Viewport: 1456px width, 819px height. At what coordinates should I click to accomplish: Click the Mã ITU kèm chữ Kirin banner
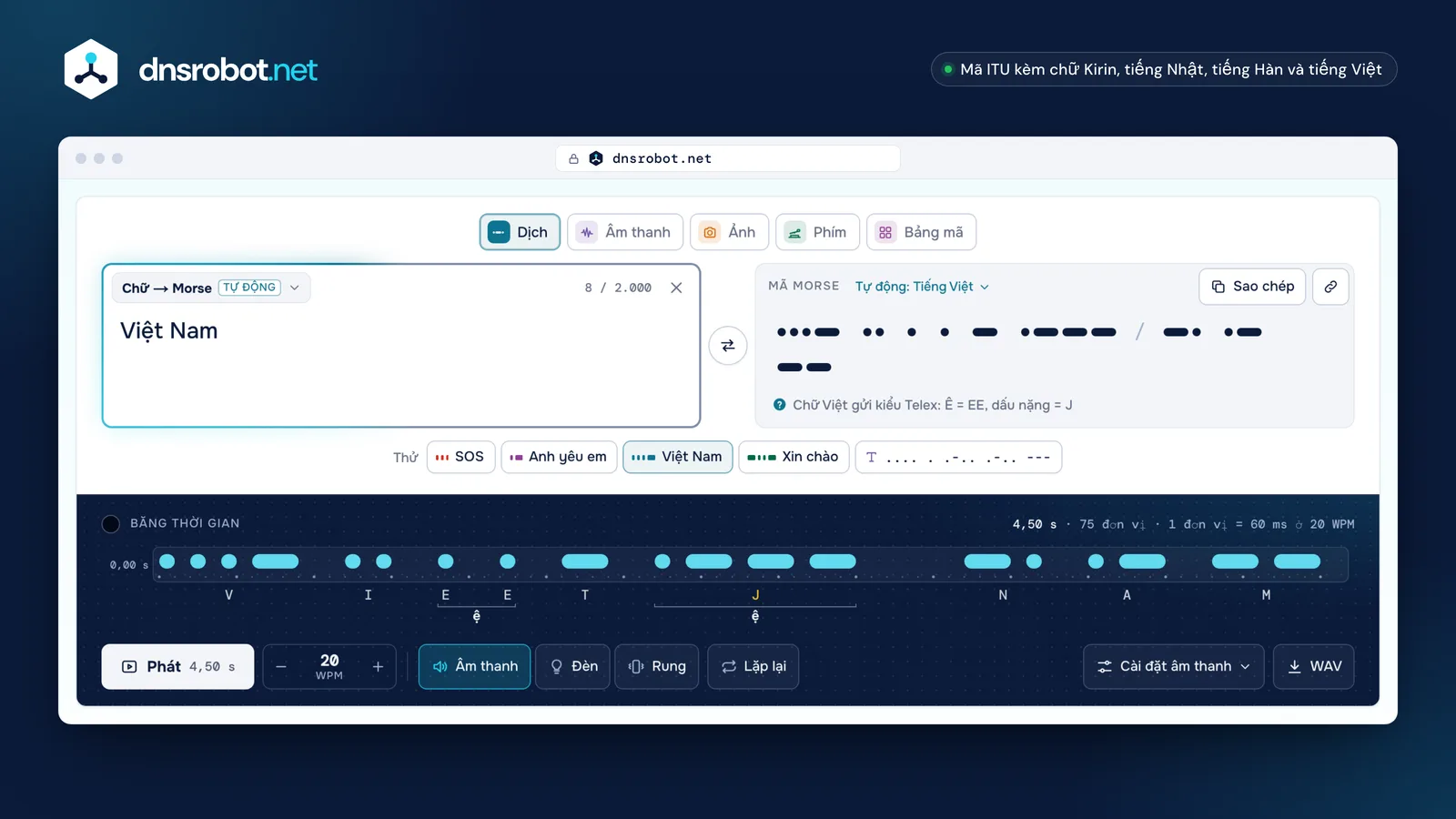(1164, 69)
